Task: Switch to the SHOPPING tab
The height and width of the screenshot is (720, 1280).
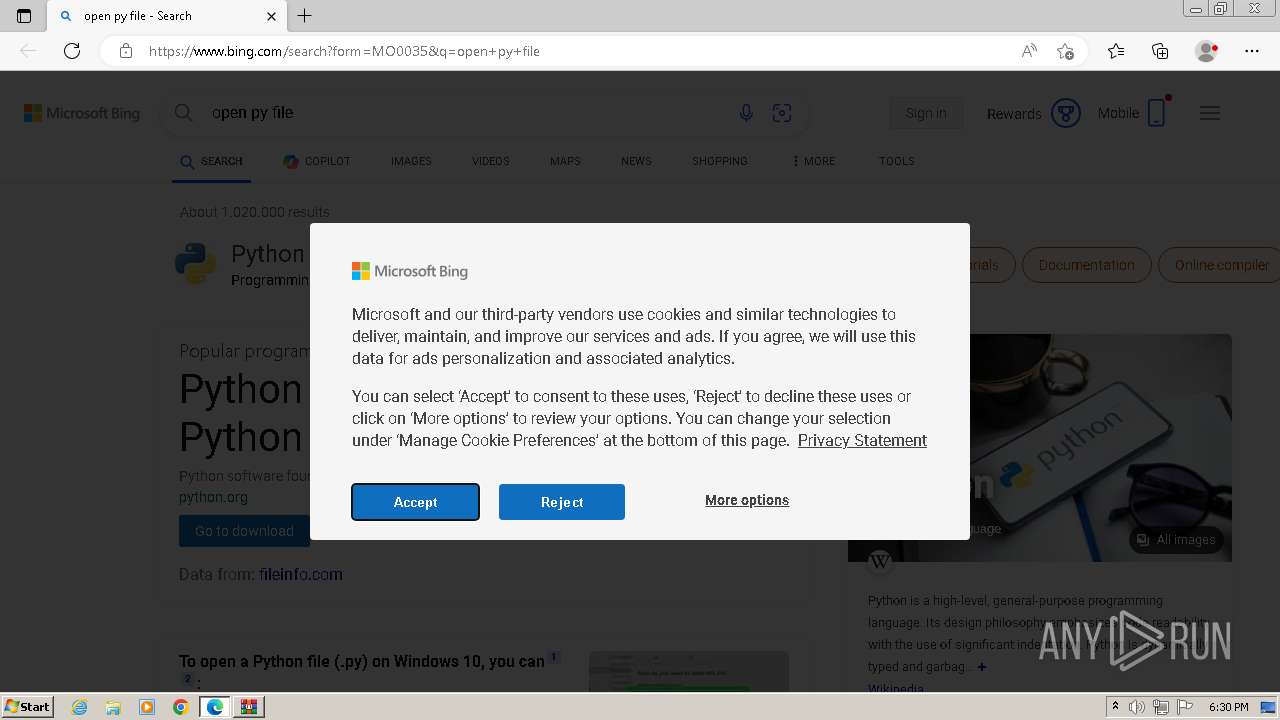Action: point(720,161)
